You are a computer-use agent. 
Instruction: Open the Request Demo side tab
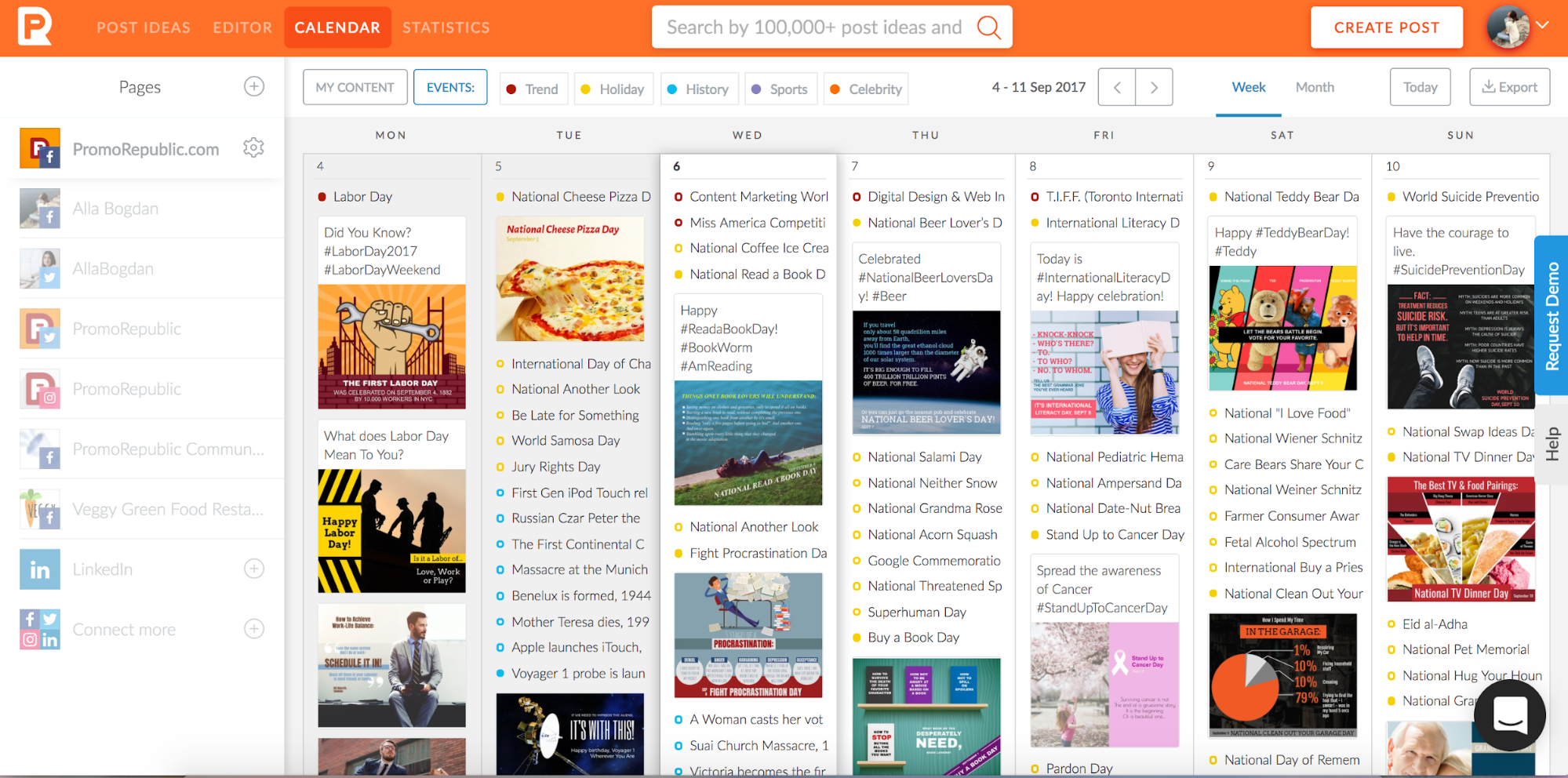[x=1552, y=315]
